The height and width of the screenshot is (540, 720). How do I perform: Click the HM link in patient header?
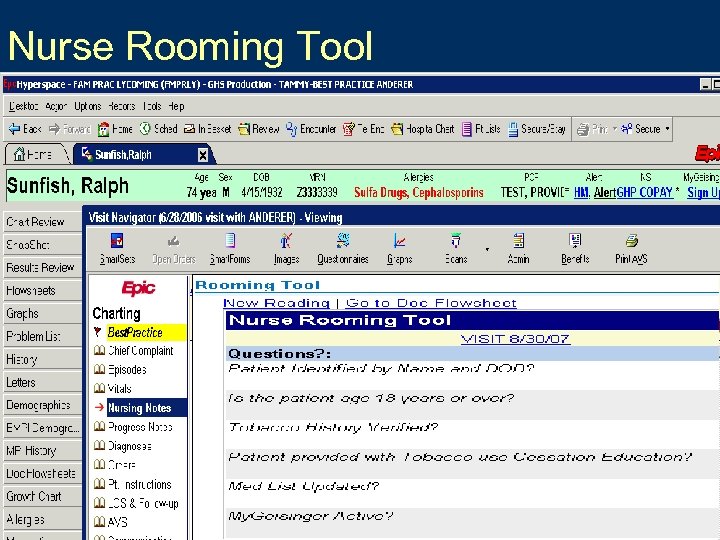pos(581,192)
